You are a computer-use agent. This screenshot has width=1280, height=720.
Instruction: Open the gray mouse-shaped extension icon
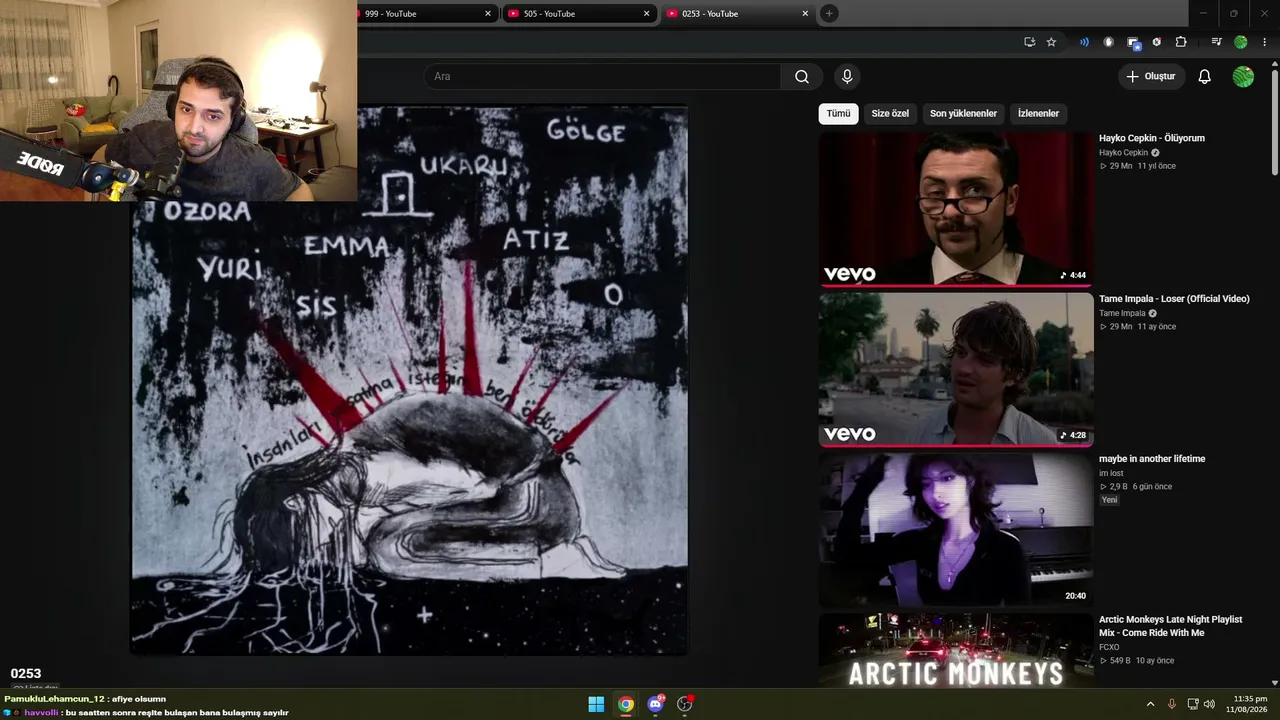click(x=1108, y=42)
